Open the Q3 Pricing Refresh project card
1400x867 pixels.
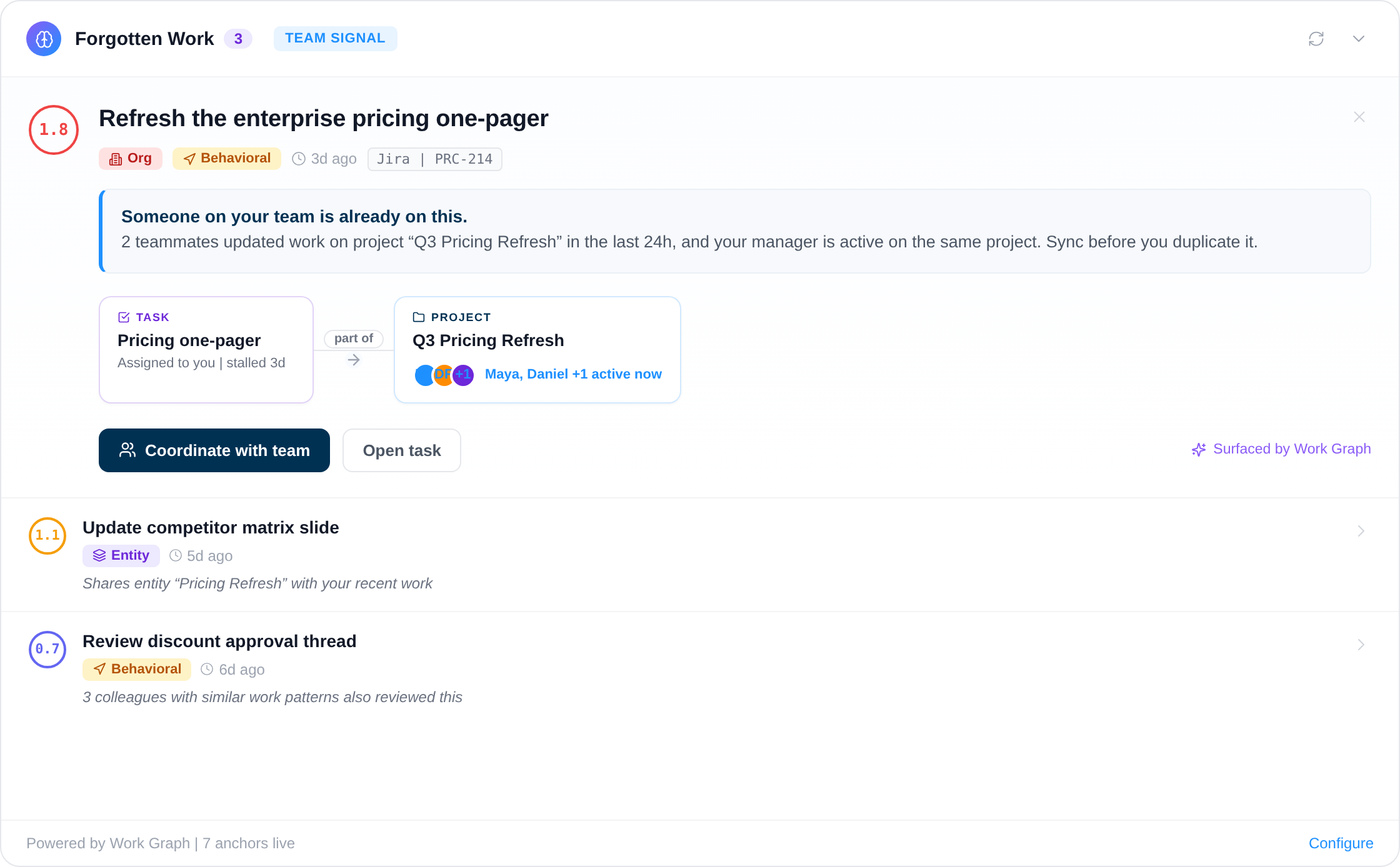coord(537,350)
